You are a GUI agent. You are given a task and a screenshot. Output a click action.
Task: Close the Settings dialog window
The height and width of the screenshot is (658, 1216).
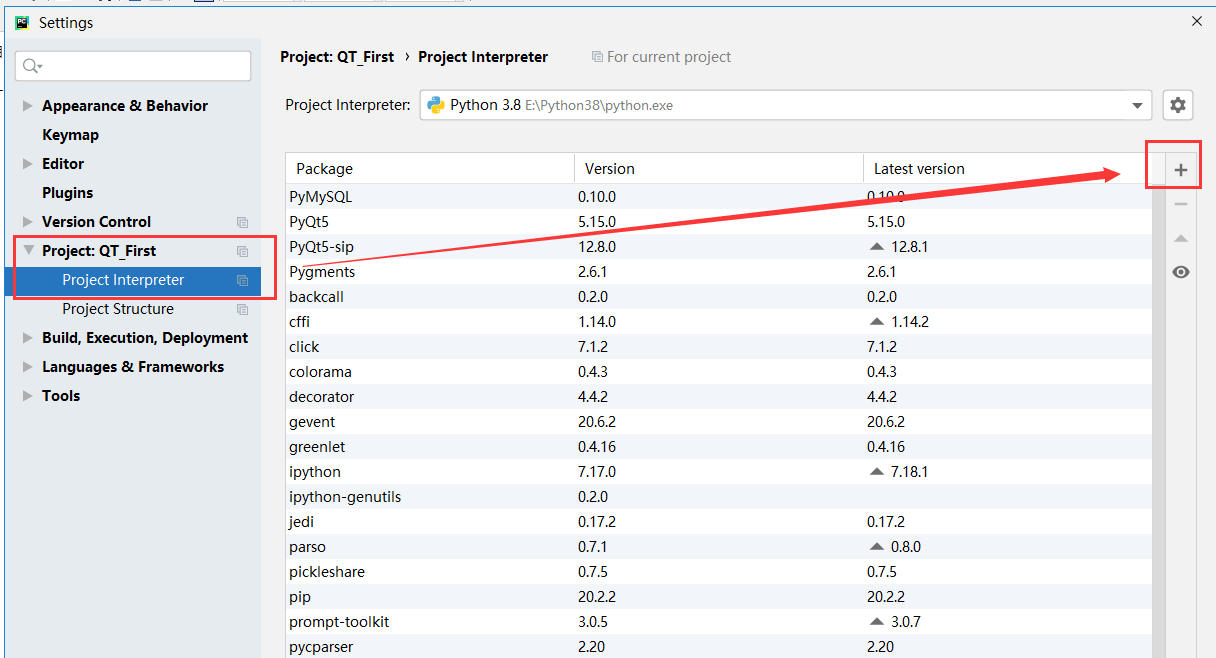point(1196,21)
